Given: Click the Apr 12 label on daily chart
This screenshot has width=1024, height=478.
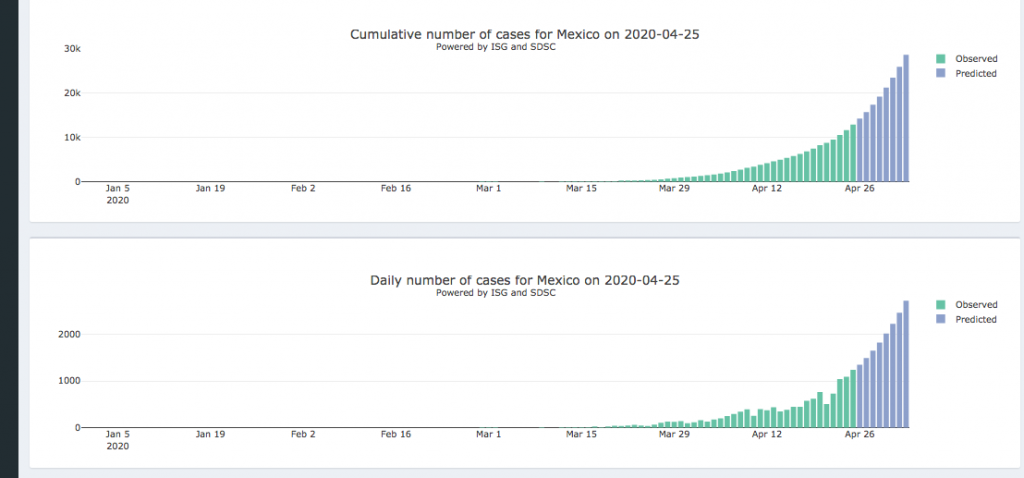Looking at the screenshot, I should (766, 434).
